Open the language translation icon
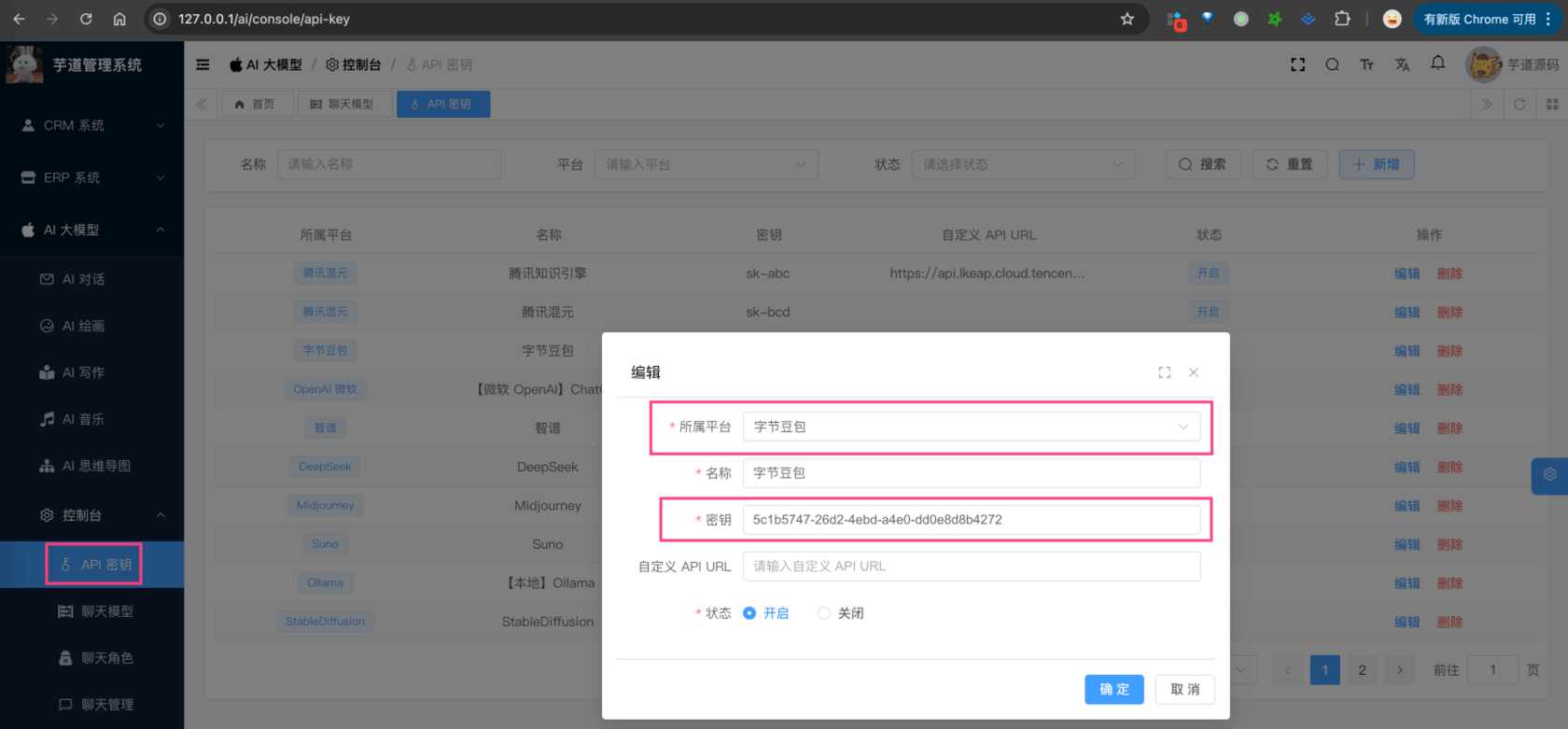 (1402, 64)
